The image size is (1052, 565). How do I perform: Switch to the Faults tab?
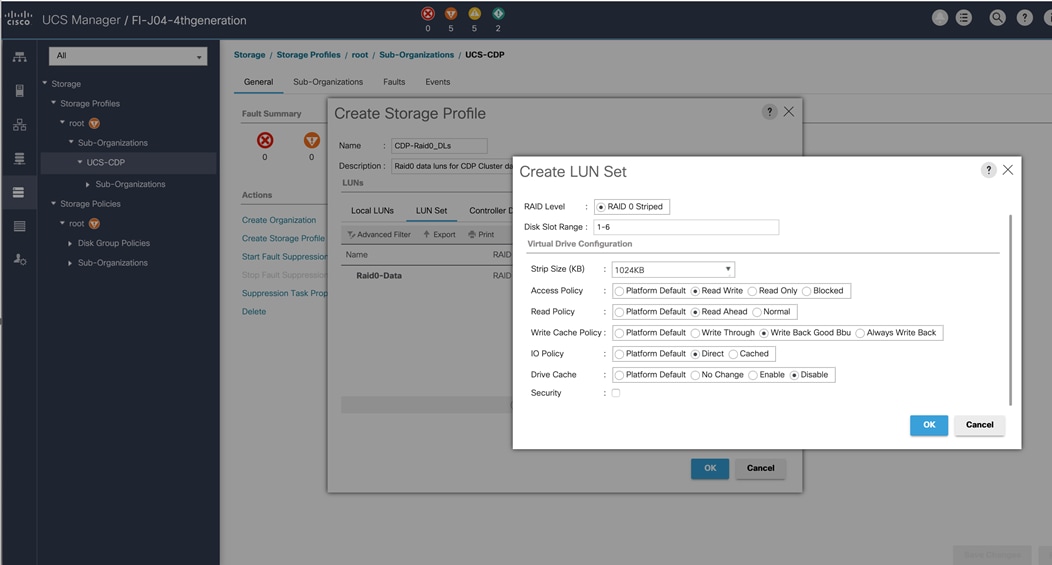point(394,82)
